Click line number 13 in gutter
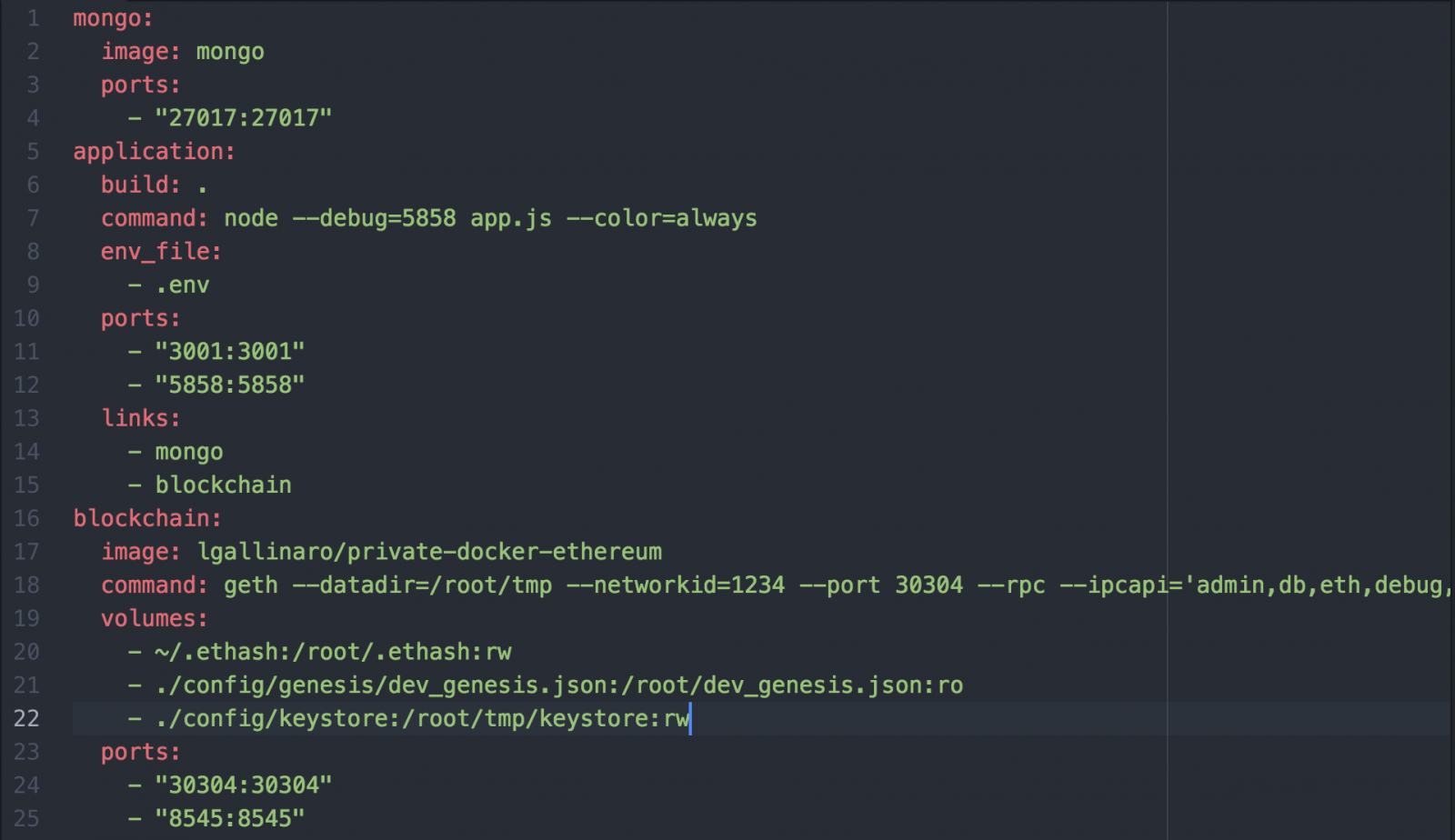This screenshot has width=1455, height=840. coord(26,418)
